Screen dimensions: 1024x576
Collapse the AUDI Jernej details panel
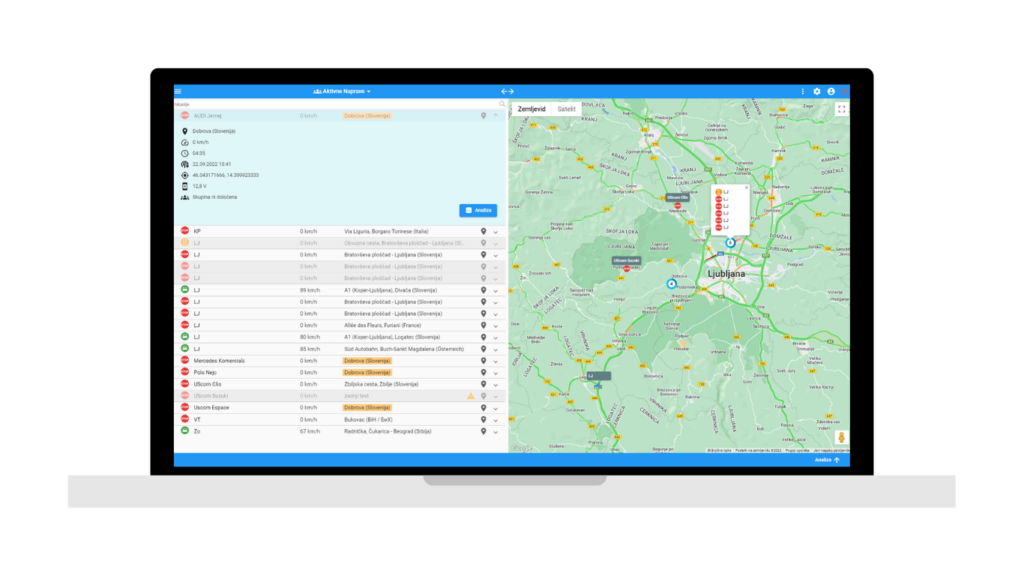click(x=496, y=114)
